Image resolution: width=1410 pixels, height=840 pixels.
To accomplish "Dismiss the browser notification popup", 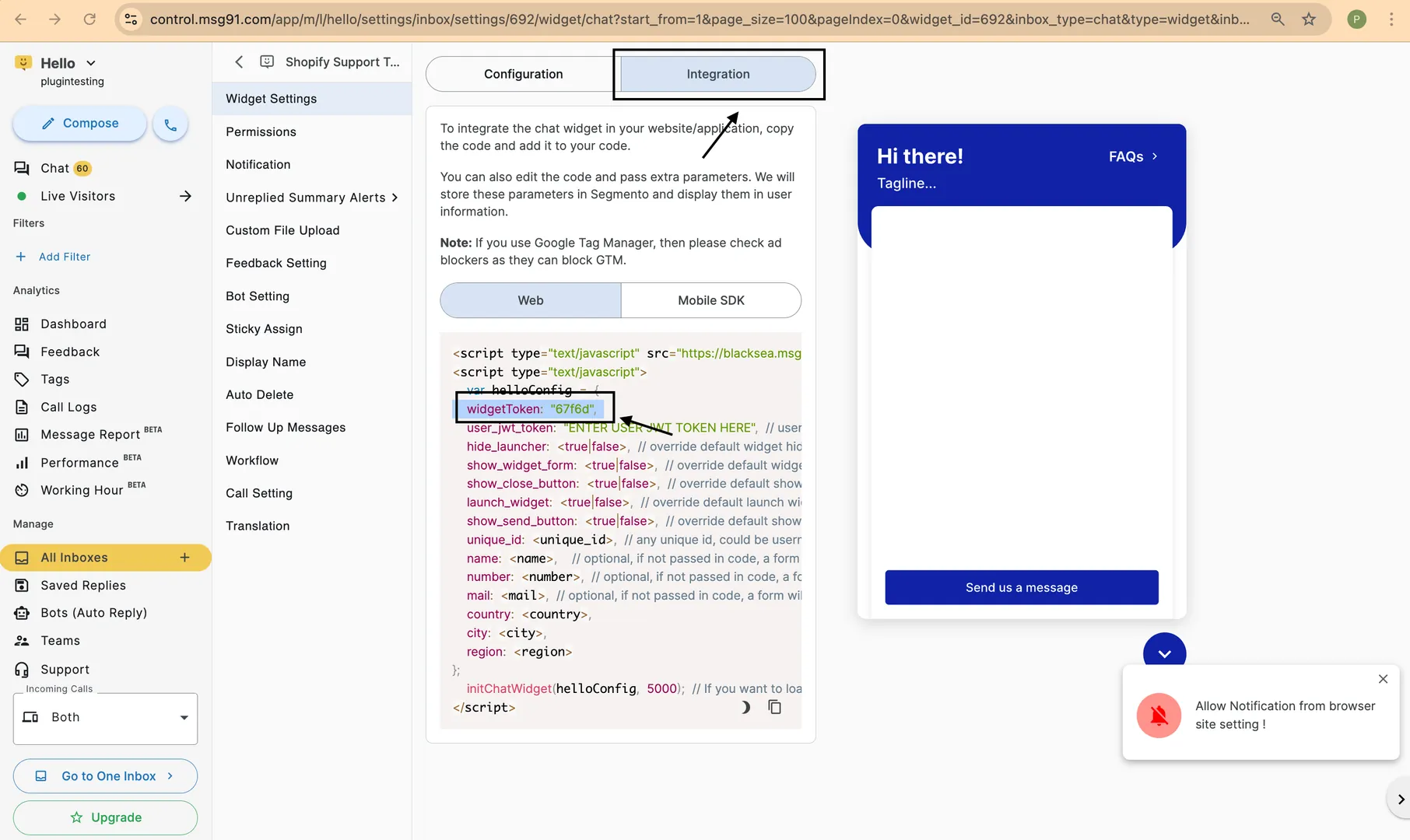I will 1383,678.
